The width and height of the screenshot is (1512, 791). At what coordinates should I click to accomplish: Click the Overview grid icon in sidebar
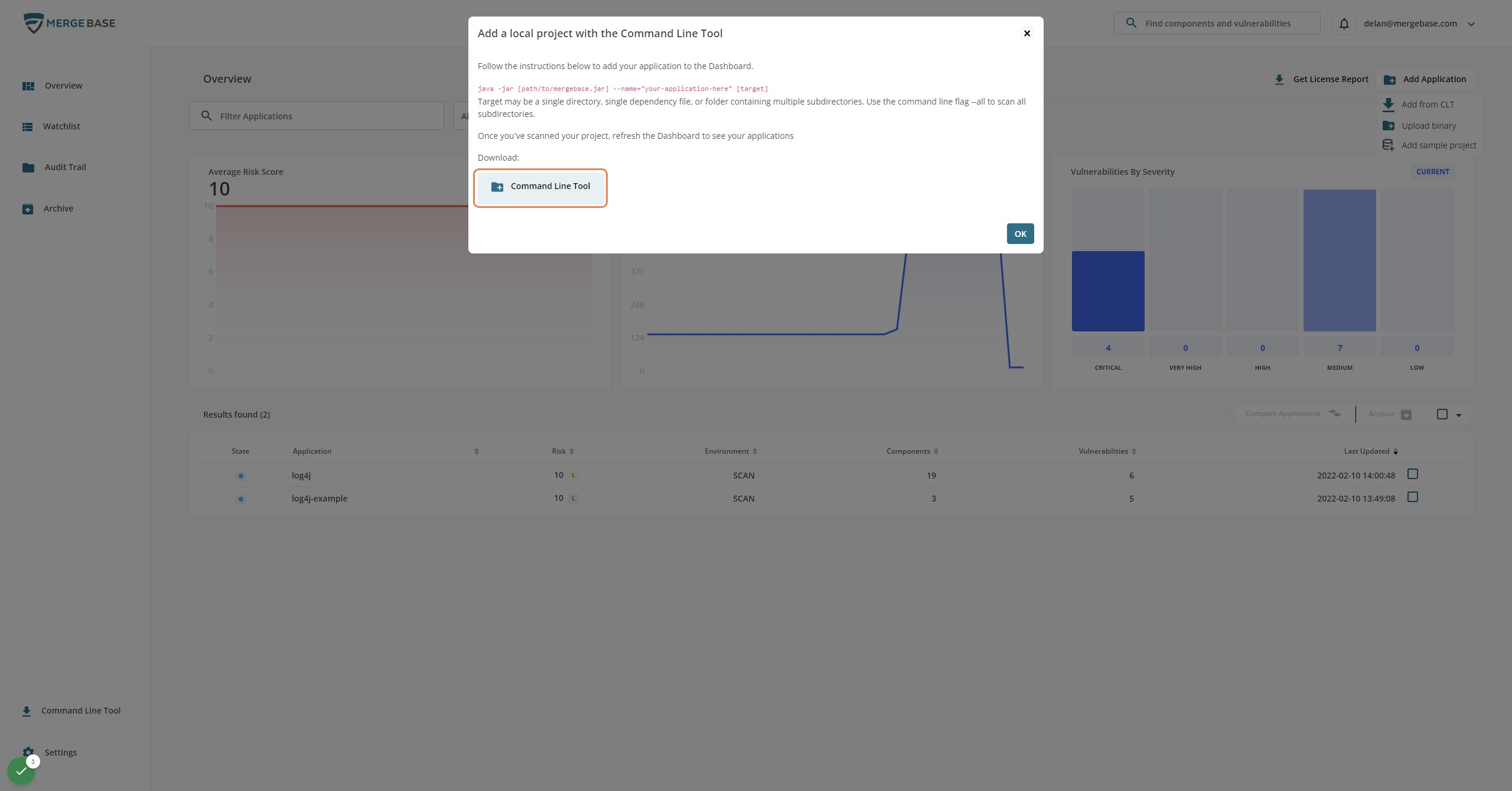pos(28,86)
